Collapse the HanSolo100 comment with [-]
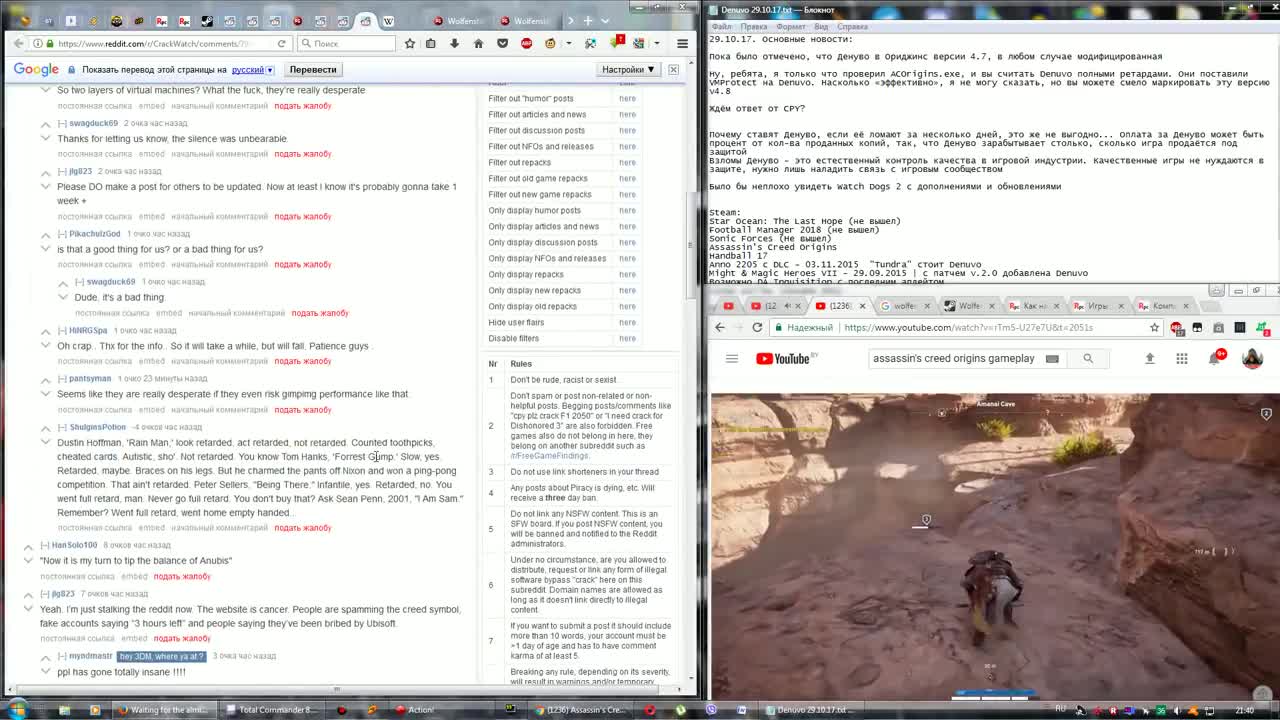Viewport: 1280px width, 720px height. tap(45, 545)
